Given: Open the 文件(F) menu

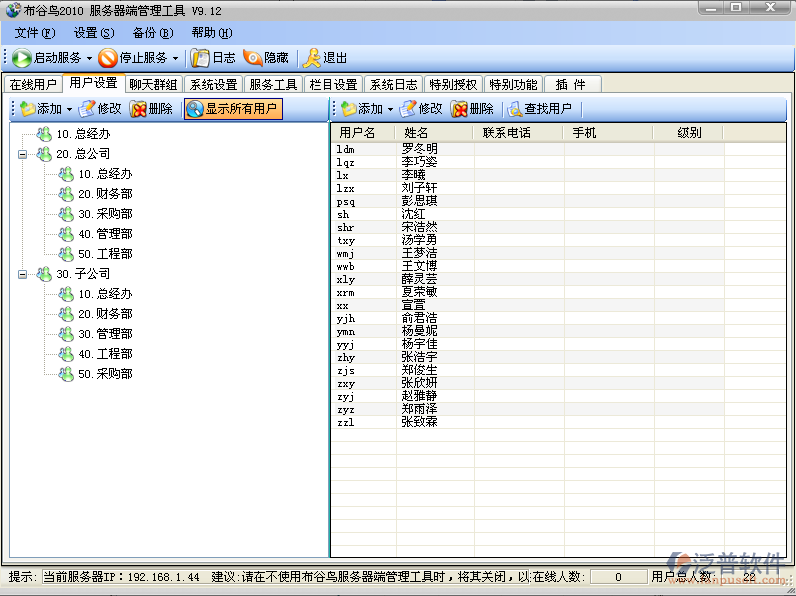Looking at the screenshot, I should tap(35, 33).
